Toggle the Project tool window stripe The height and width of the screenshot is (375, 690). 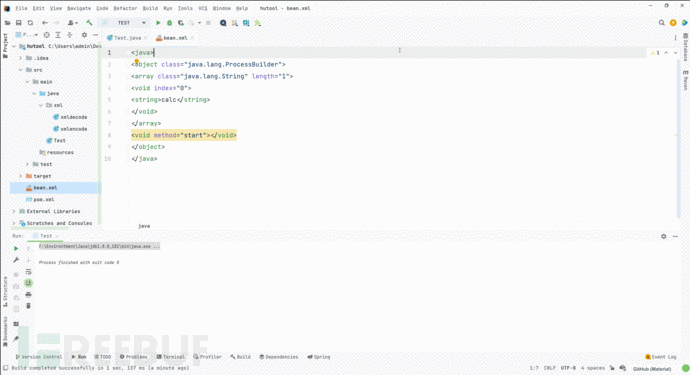point(5,46)
